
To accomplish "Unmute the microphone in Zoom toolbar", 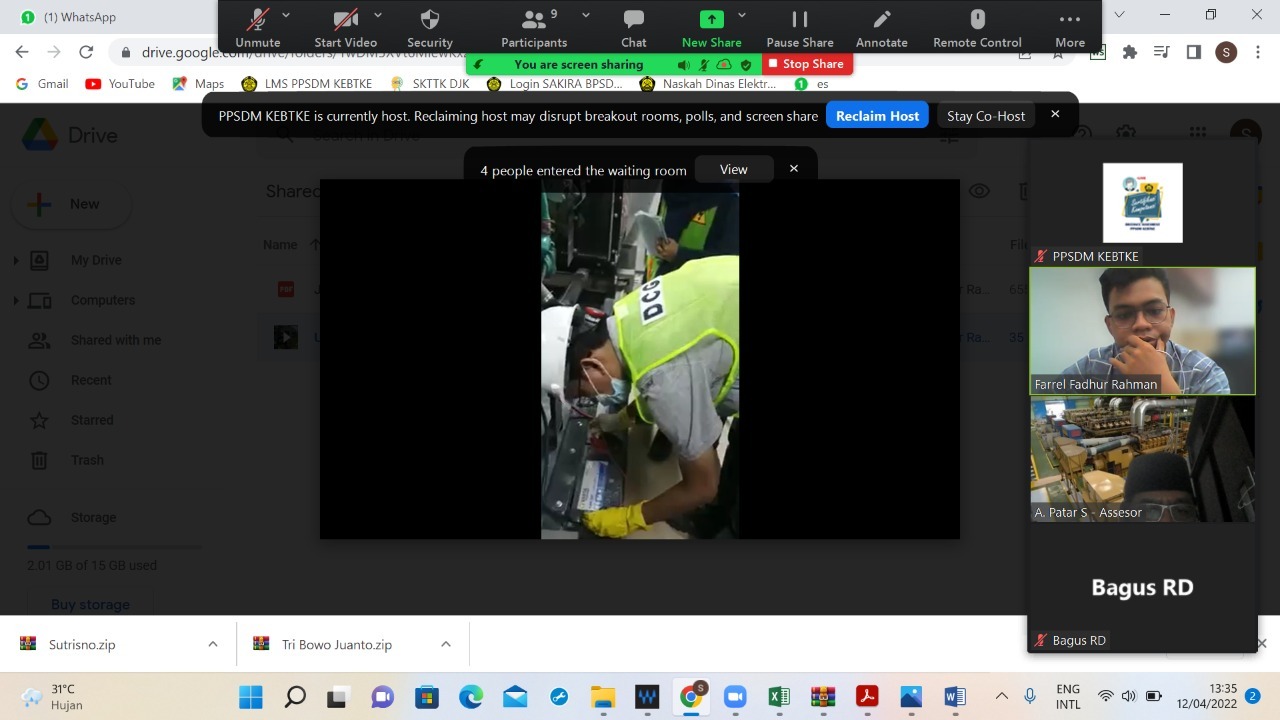I will [258, 27].
